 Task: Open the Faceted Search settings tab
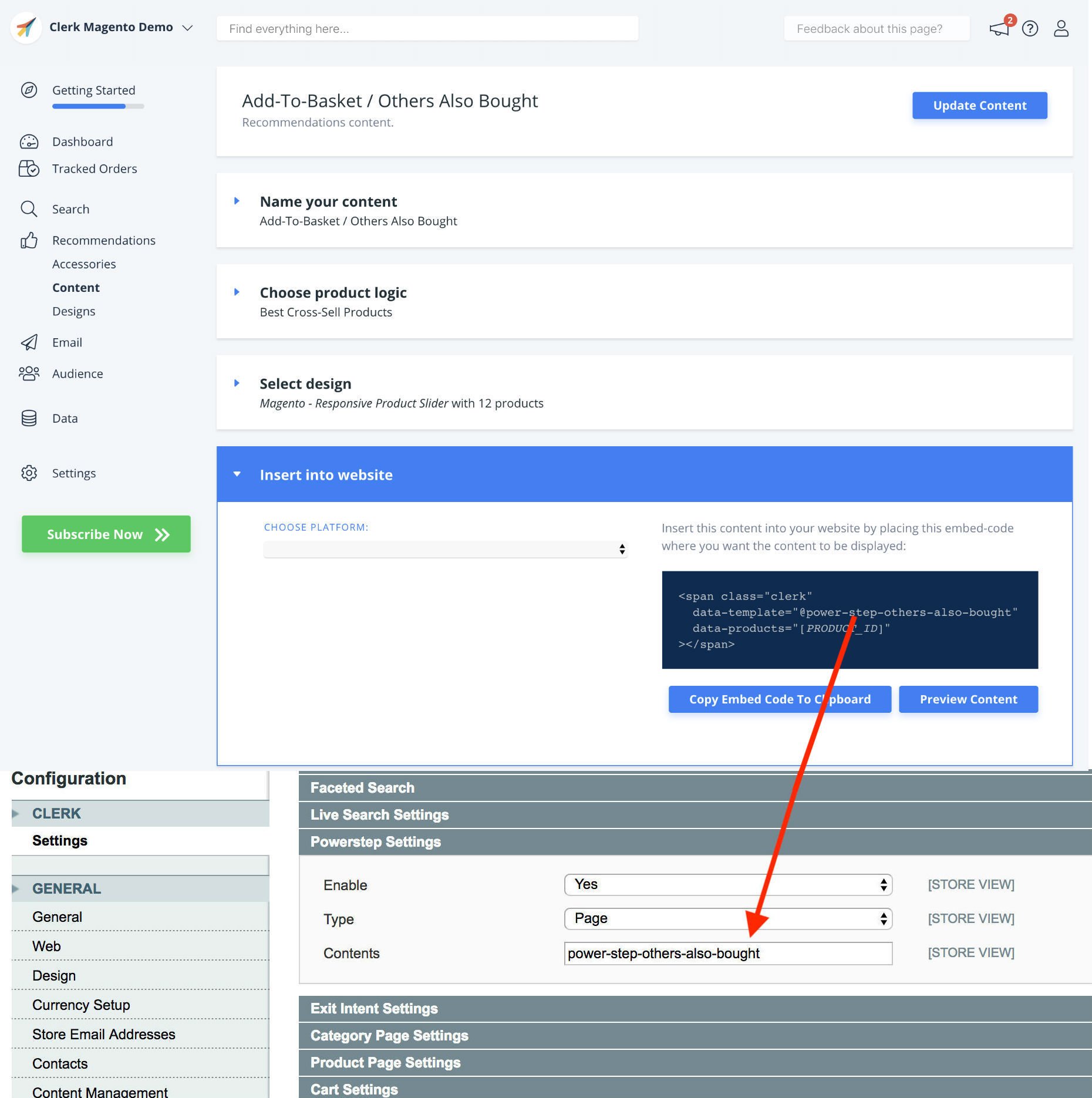click(362, 788)
